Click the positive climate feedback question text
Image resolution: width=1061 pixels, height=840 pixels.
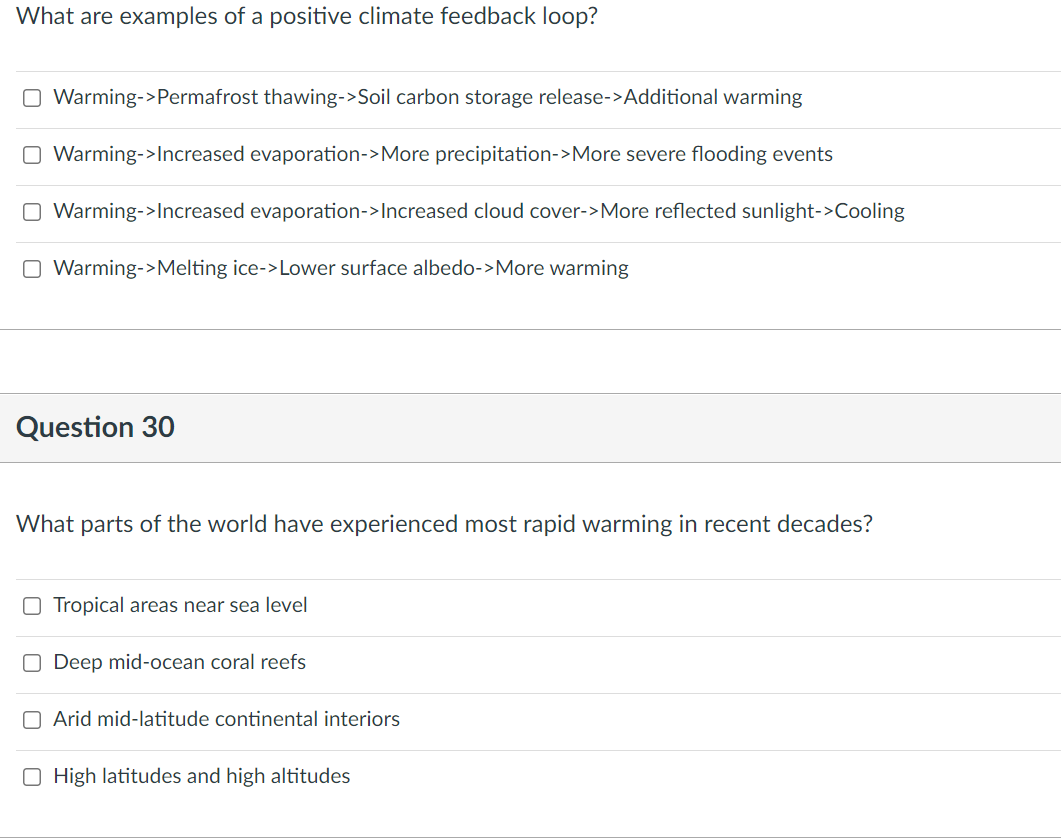(x=307, y=16)
